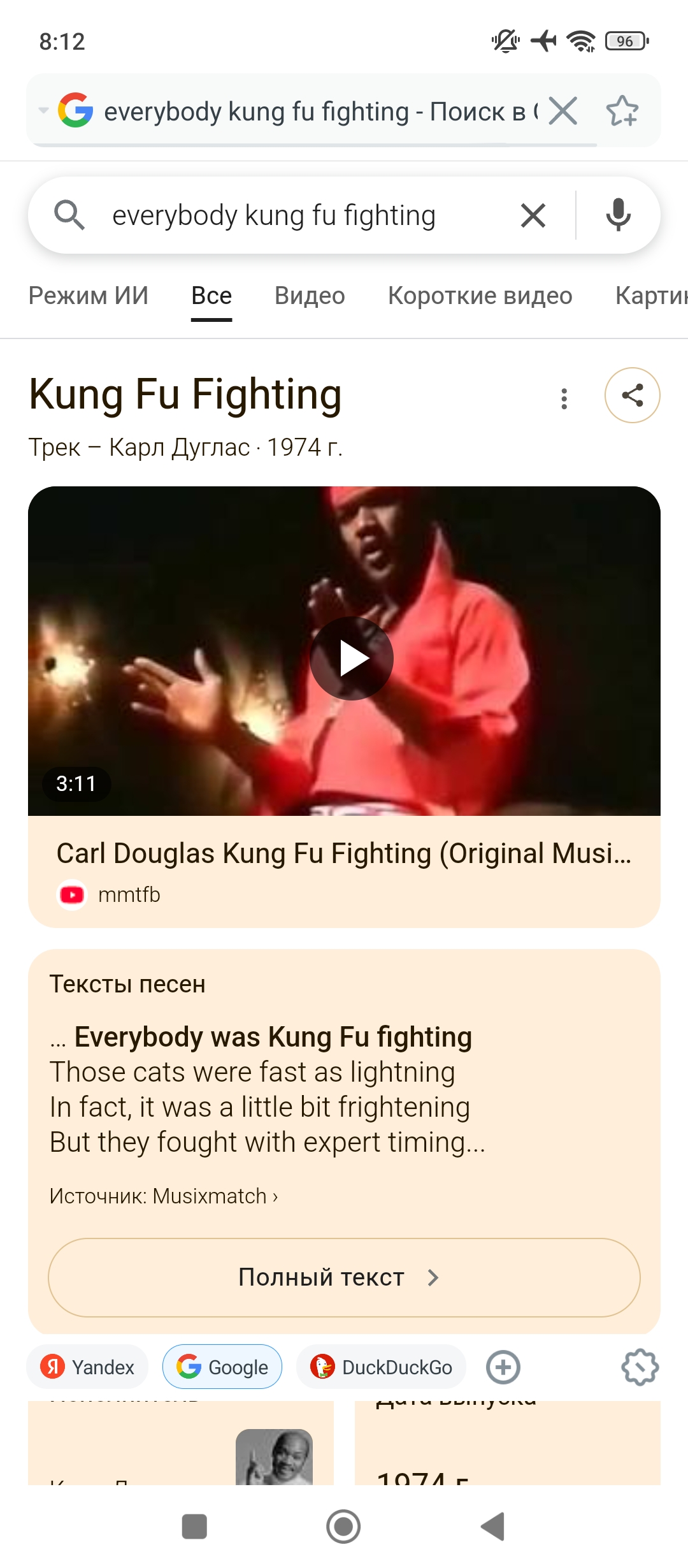Open Carl Douglas Kung Fu Fighting video title
The height and width of the screenshot is (1568, 688).
344,853
